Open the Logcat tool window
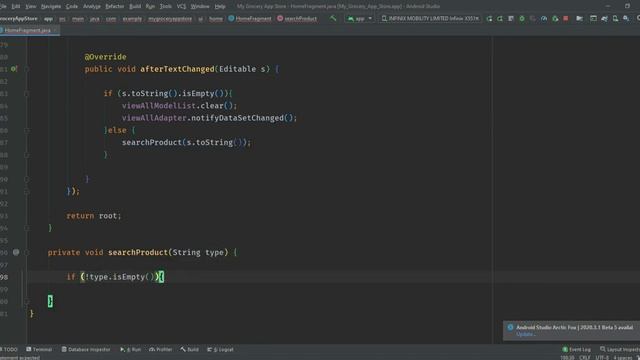This screenshot has width=640, height=360. [x=220, y=349]
